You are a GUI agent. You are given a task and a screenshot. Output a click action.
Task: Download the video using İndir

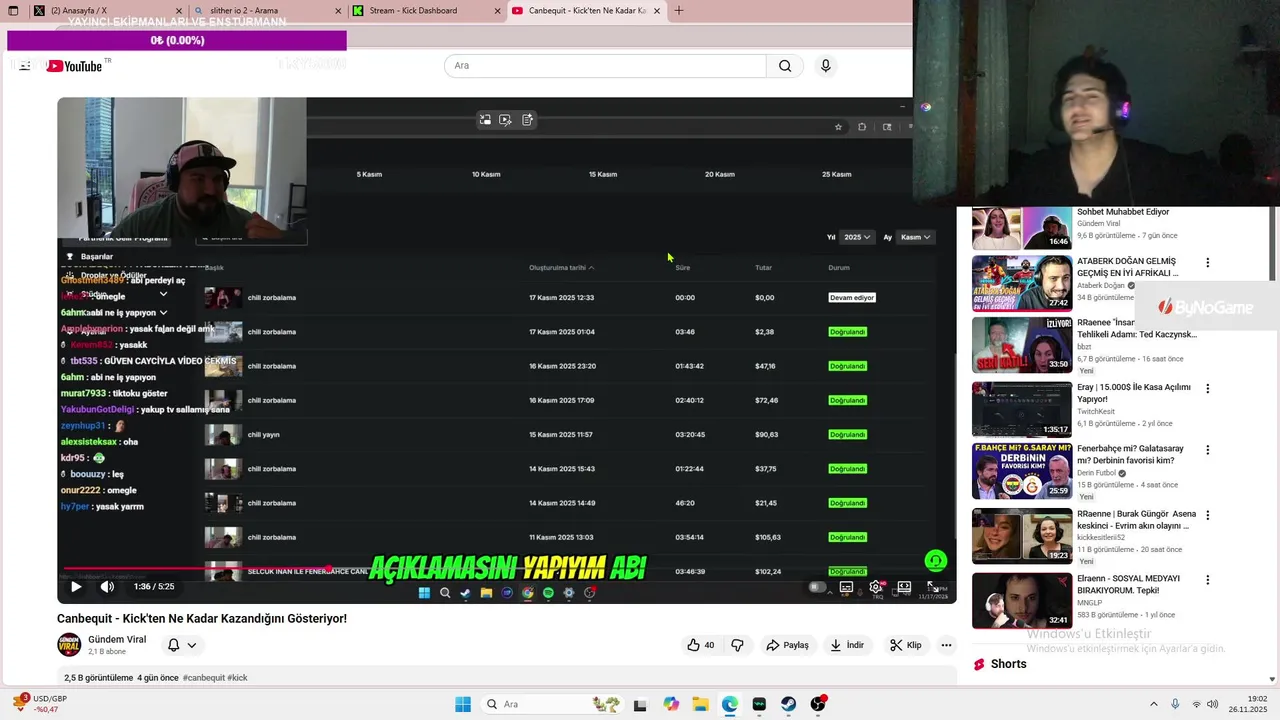click(847, 645)
